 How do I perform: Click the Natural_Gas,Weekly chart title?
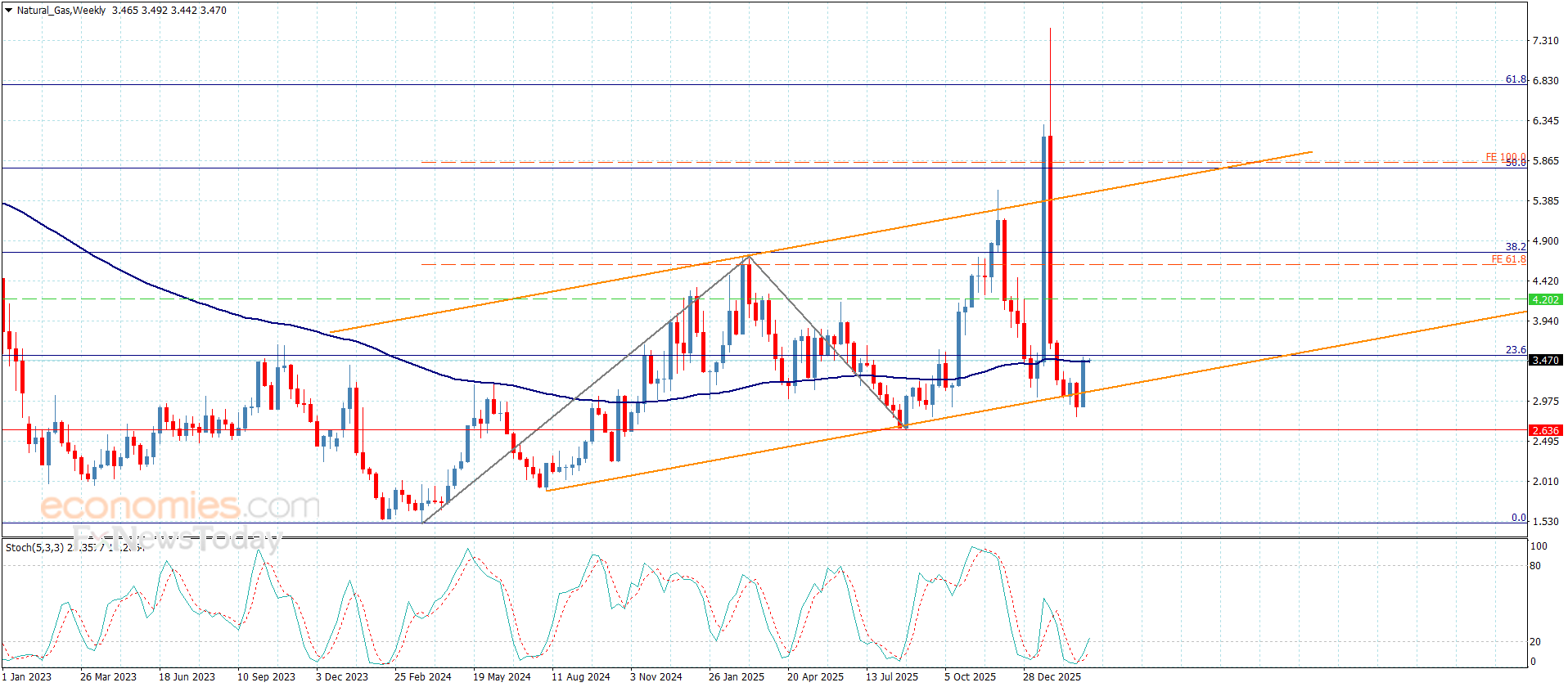coord(61,11)
